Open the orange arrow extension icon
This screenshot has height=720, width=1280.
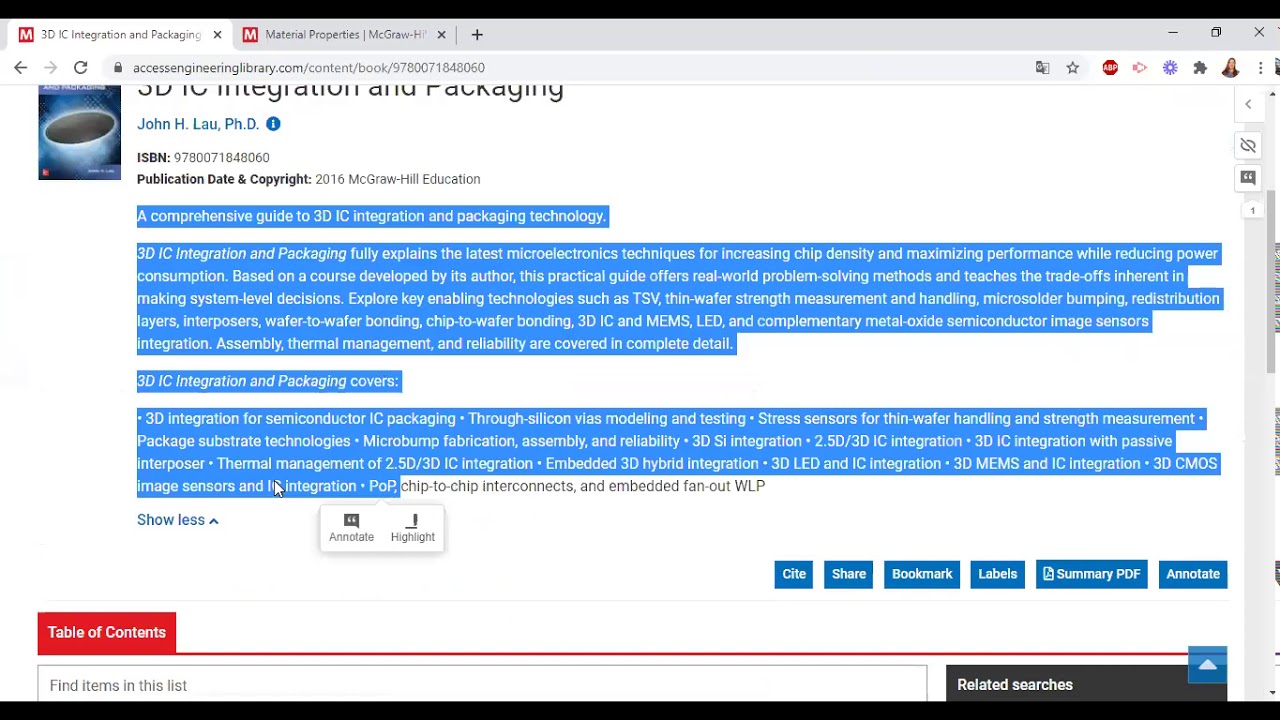1140,68
